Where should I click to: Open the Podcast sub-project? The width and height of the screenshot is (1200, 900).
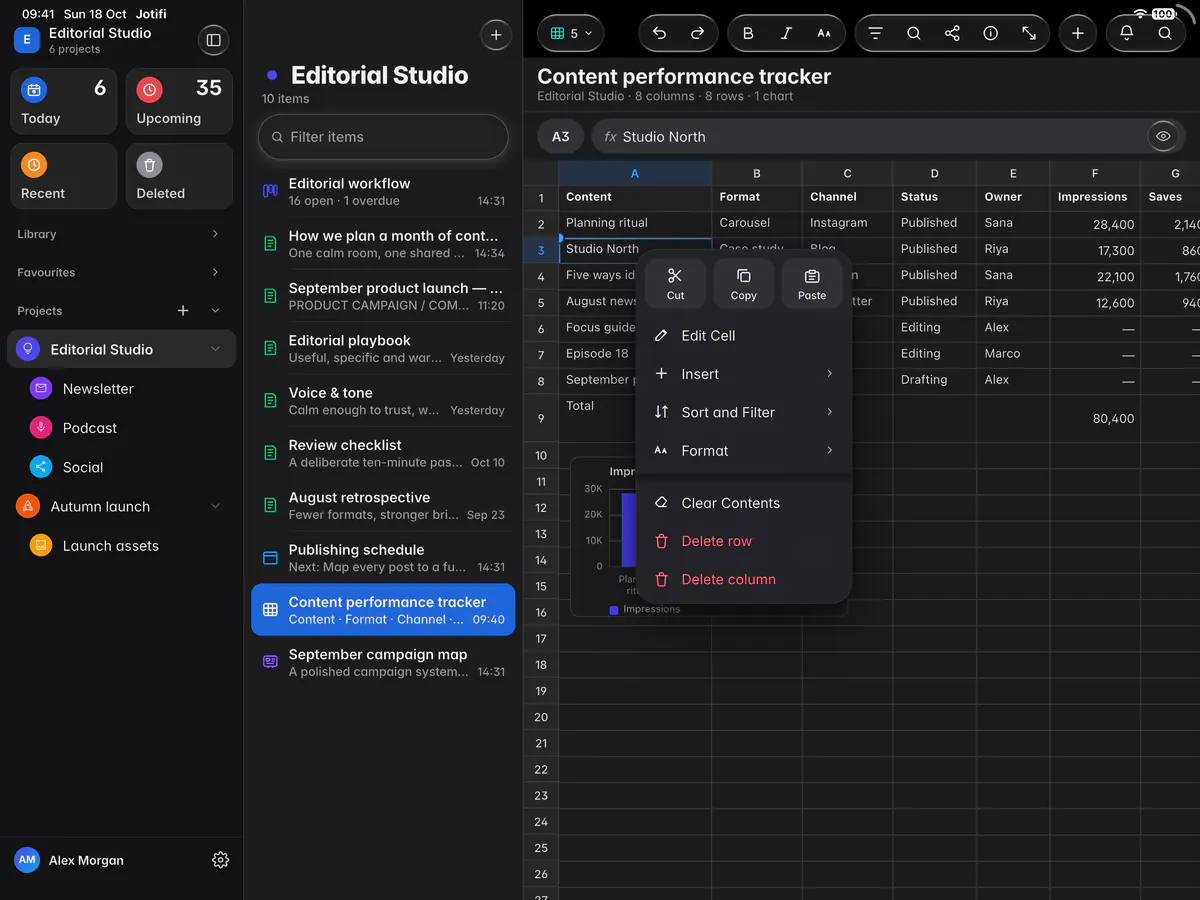(x=121, y=428)
